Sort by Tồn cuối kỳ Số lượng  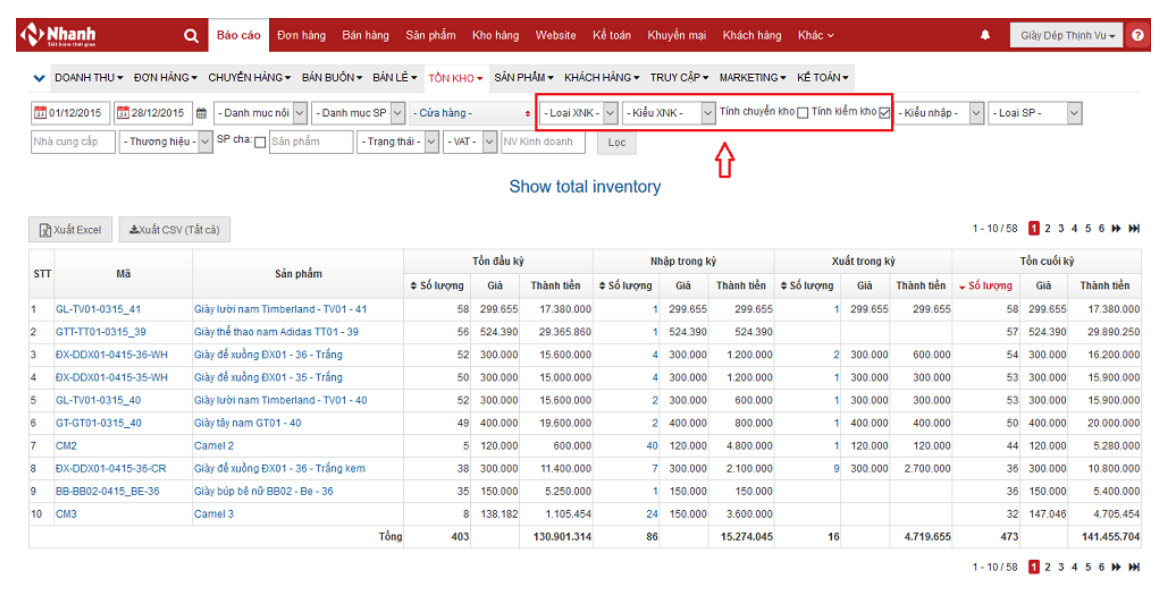click(986, 285)
